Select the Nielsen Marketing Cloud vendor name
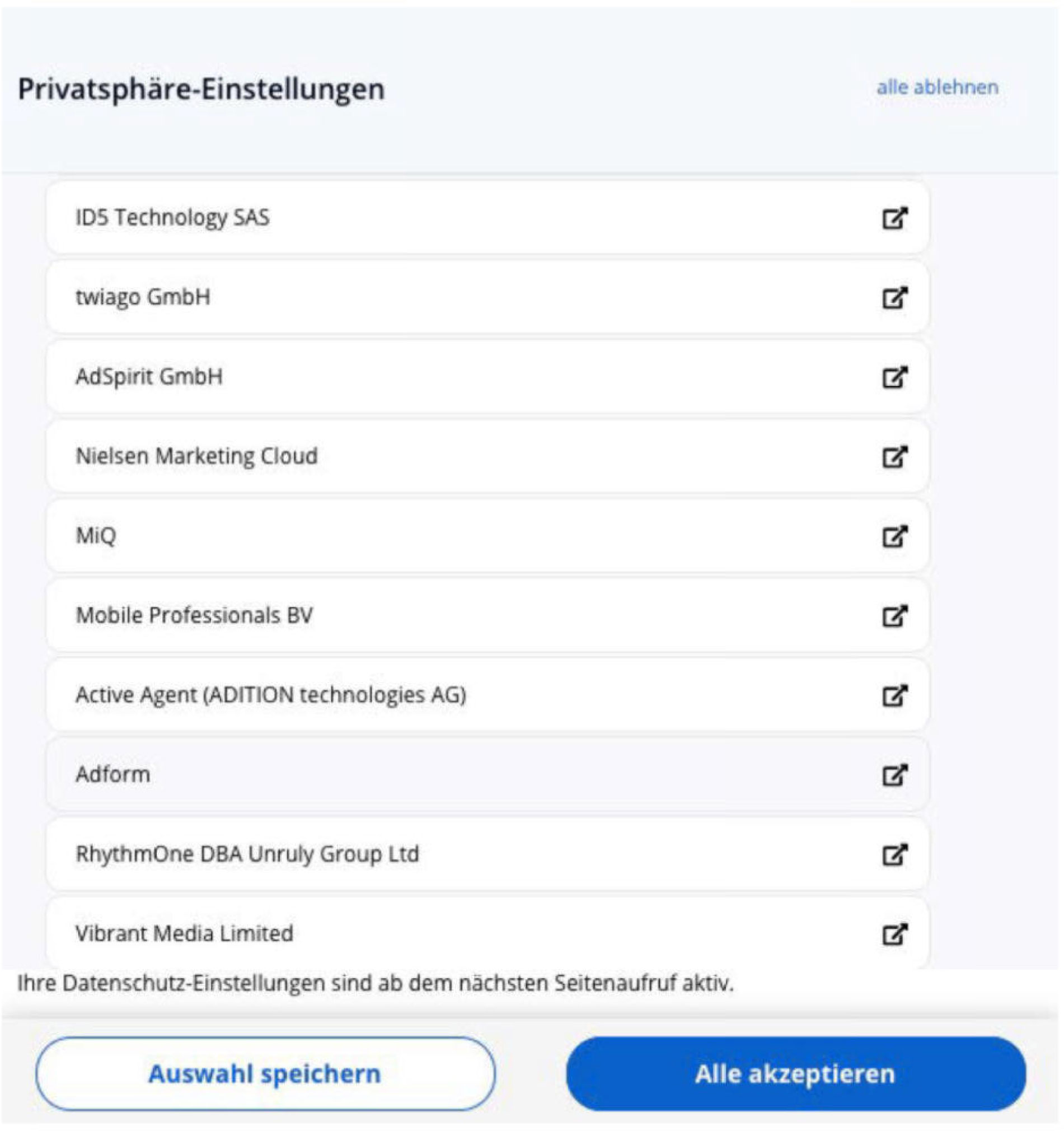This screenshot has width=1064, height=1131. (x=196, y=456)
